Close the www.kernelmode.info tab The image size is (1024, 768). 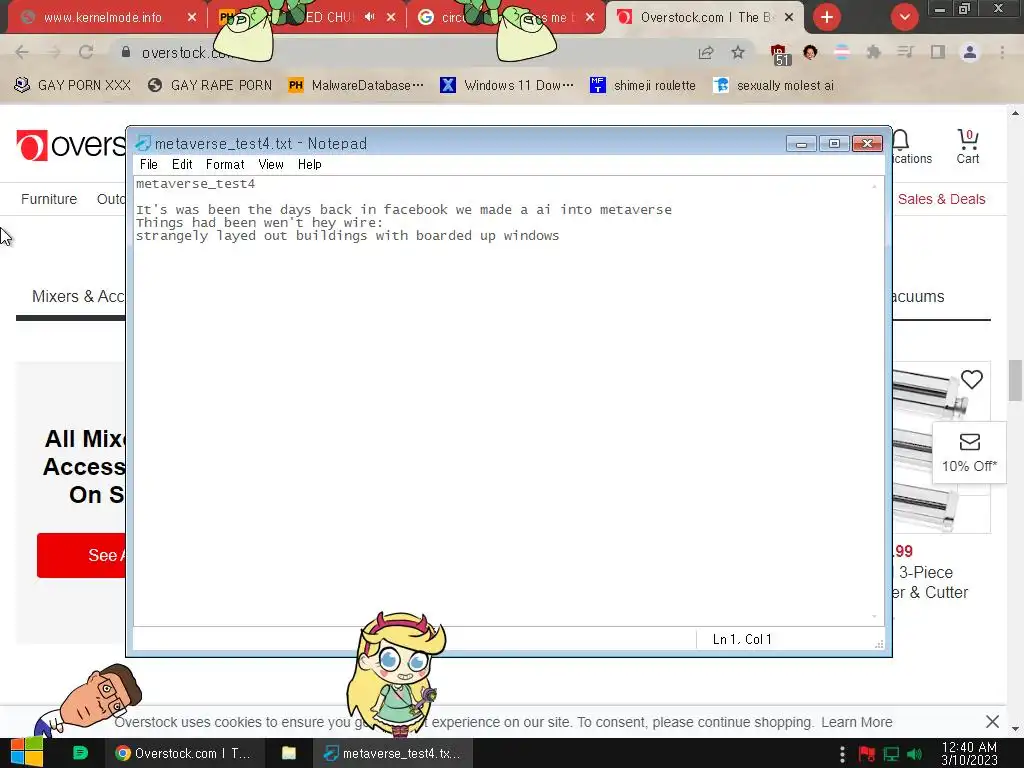(x=191, y=18)
